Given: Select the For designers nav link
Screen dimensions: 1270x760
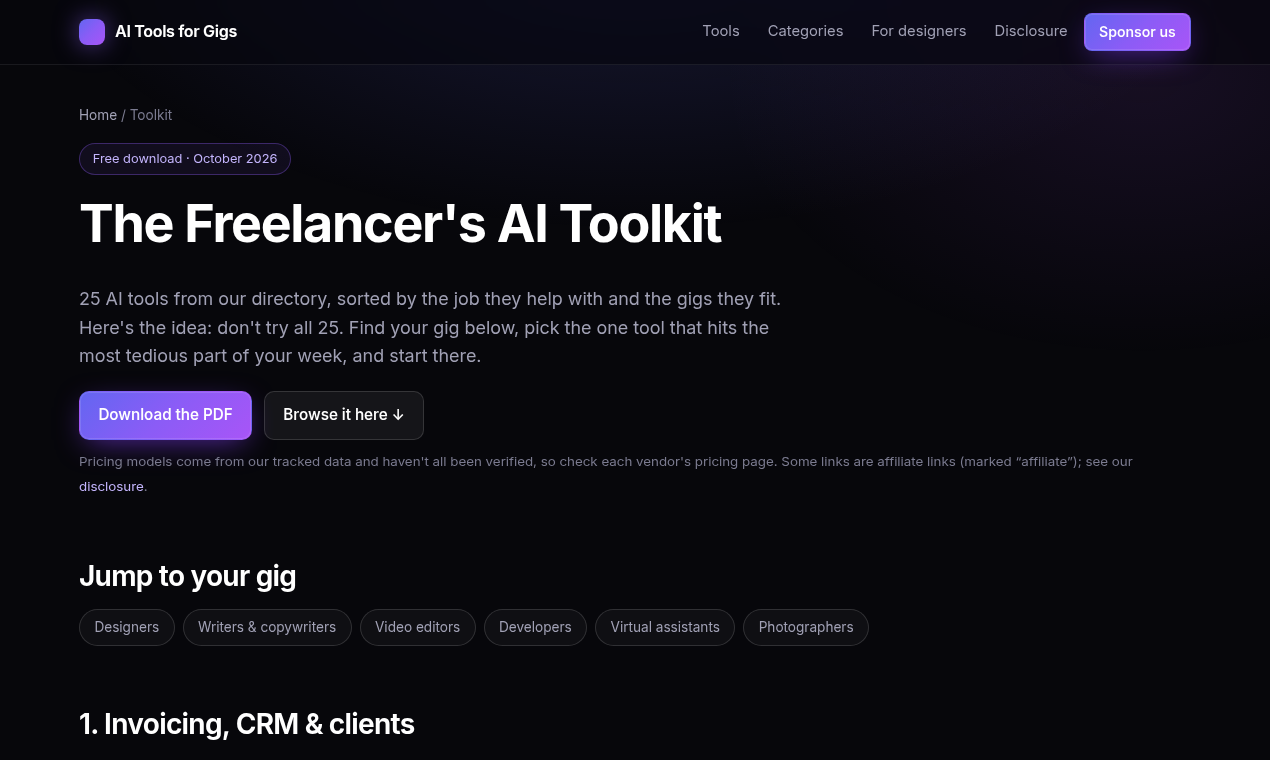Looking at the screenshot, I should coord(919,31).
